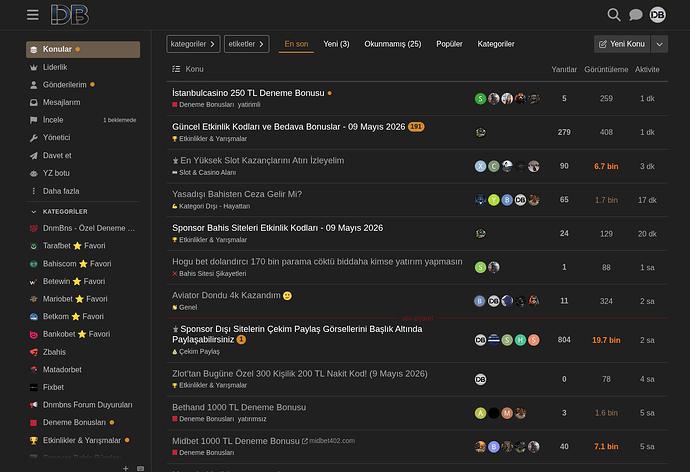Switch to the Okunmamış (25) tab
Screen dimensions: 690x472
(x=393, y=44)
